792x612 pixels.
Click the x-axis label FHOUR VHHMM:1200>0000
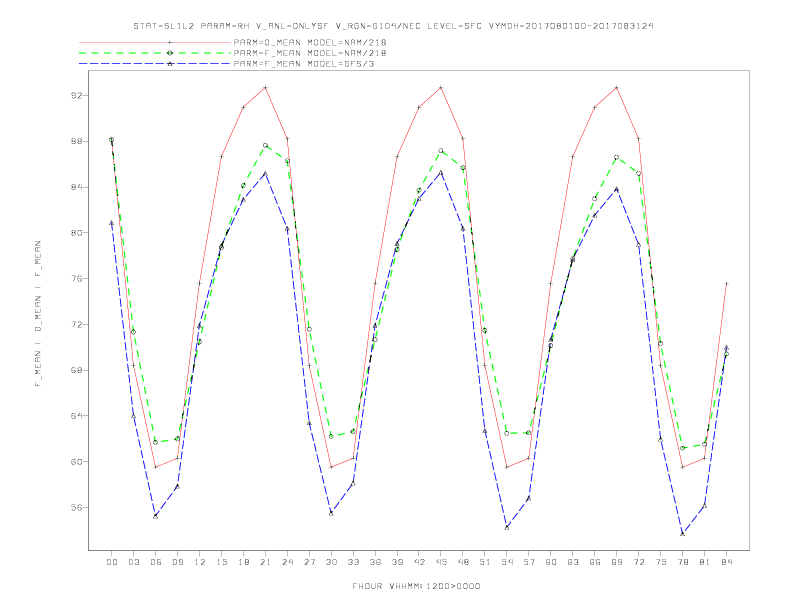pyautogui.click(x=416, y=586)
